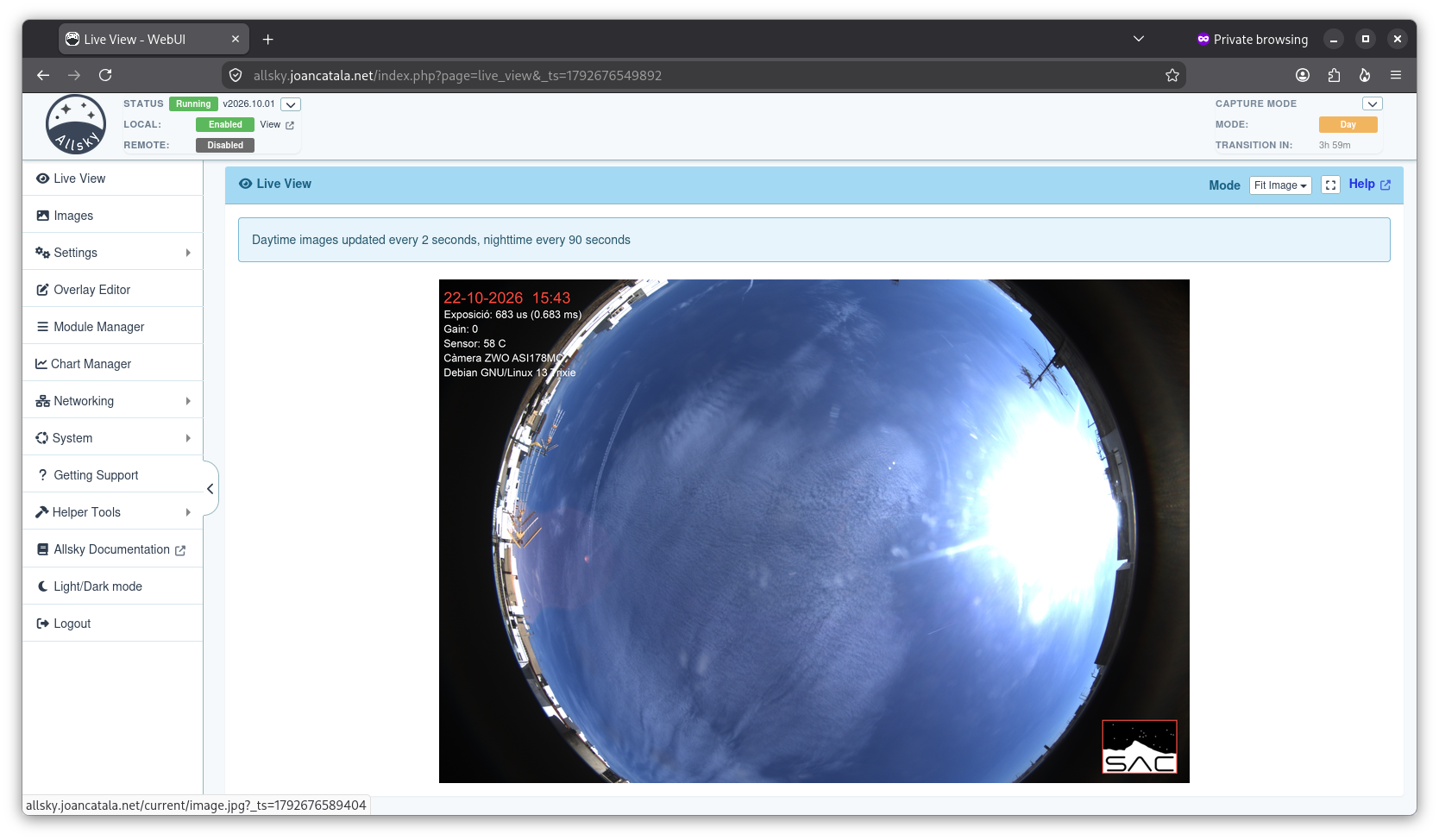
Task: Open Chart Manager in the sidebar
Action: click(112, 364)
